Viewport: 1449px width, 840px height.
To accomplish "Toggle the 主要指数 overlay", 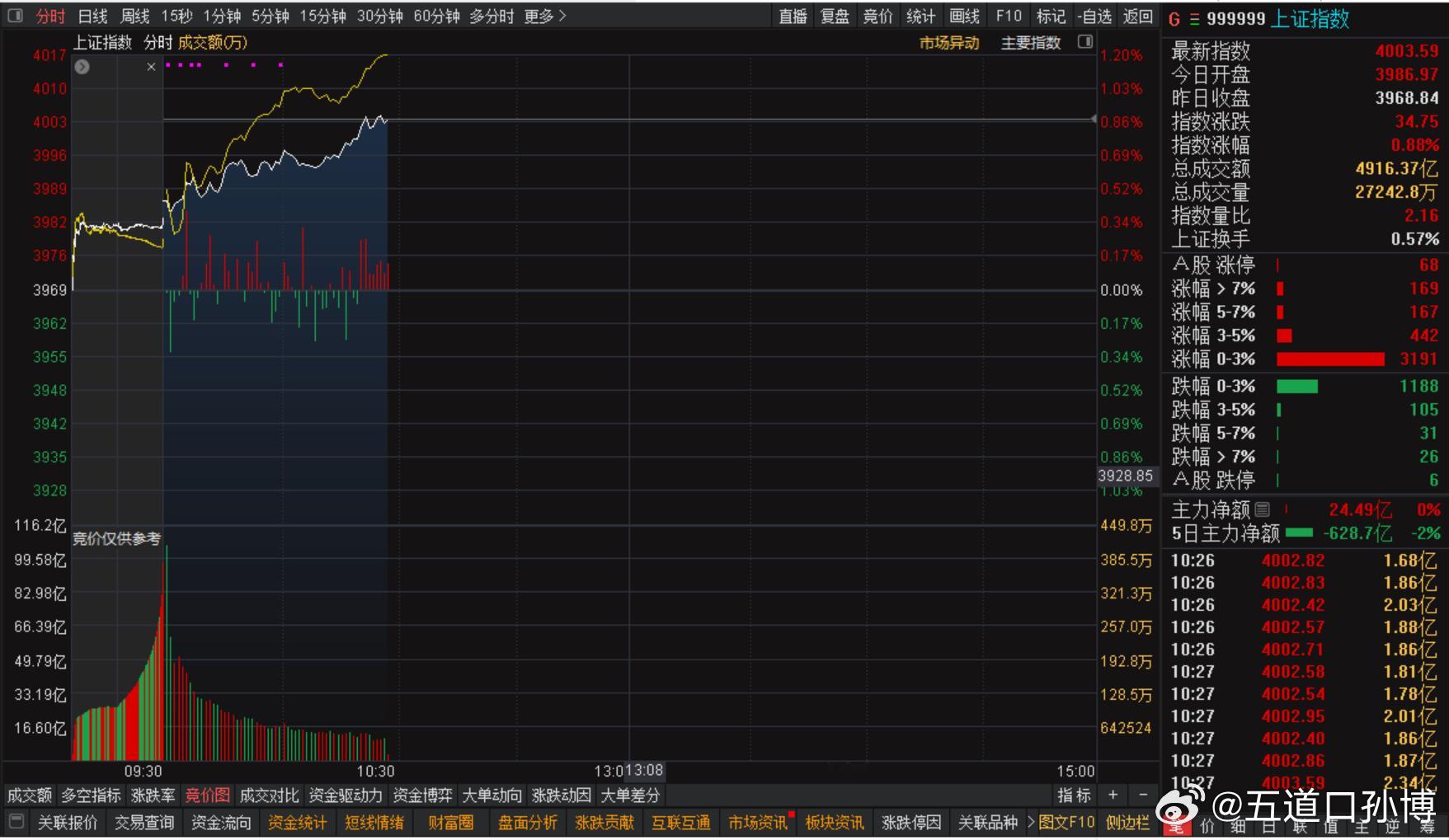I will (1031, 43).
